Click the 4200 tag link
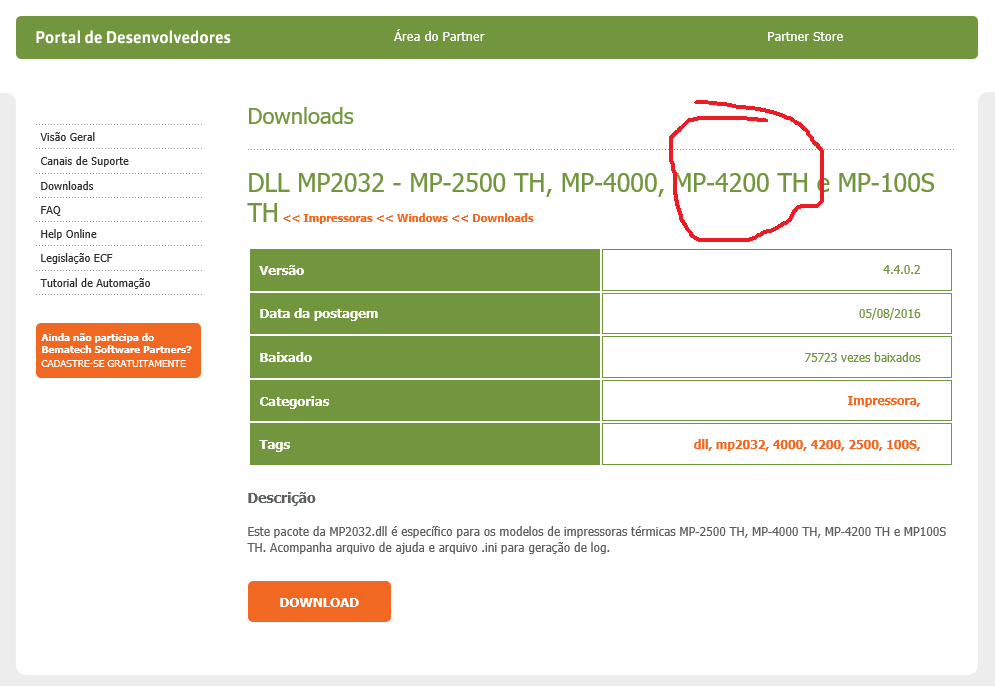 tap(827, 444)
